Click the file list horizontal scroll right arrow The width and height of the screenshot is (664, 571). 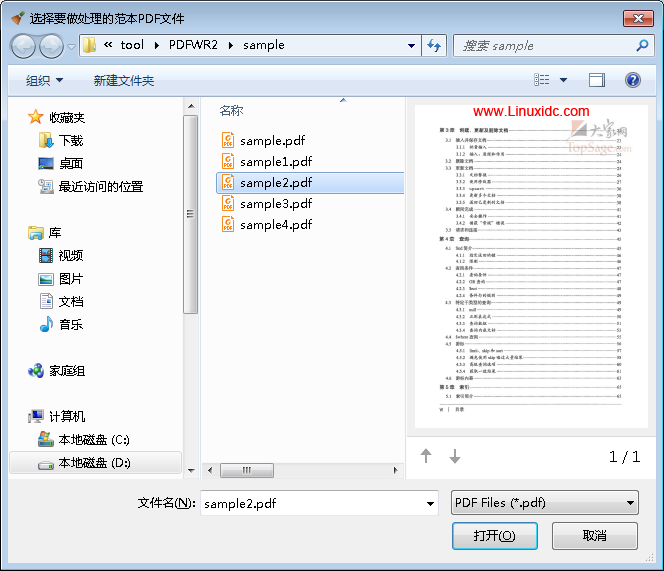tap(395, 470)
